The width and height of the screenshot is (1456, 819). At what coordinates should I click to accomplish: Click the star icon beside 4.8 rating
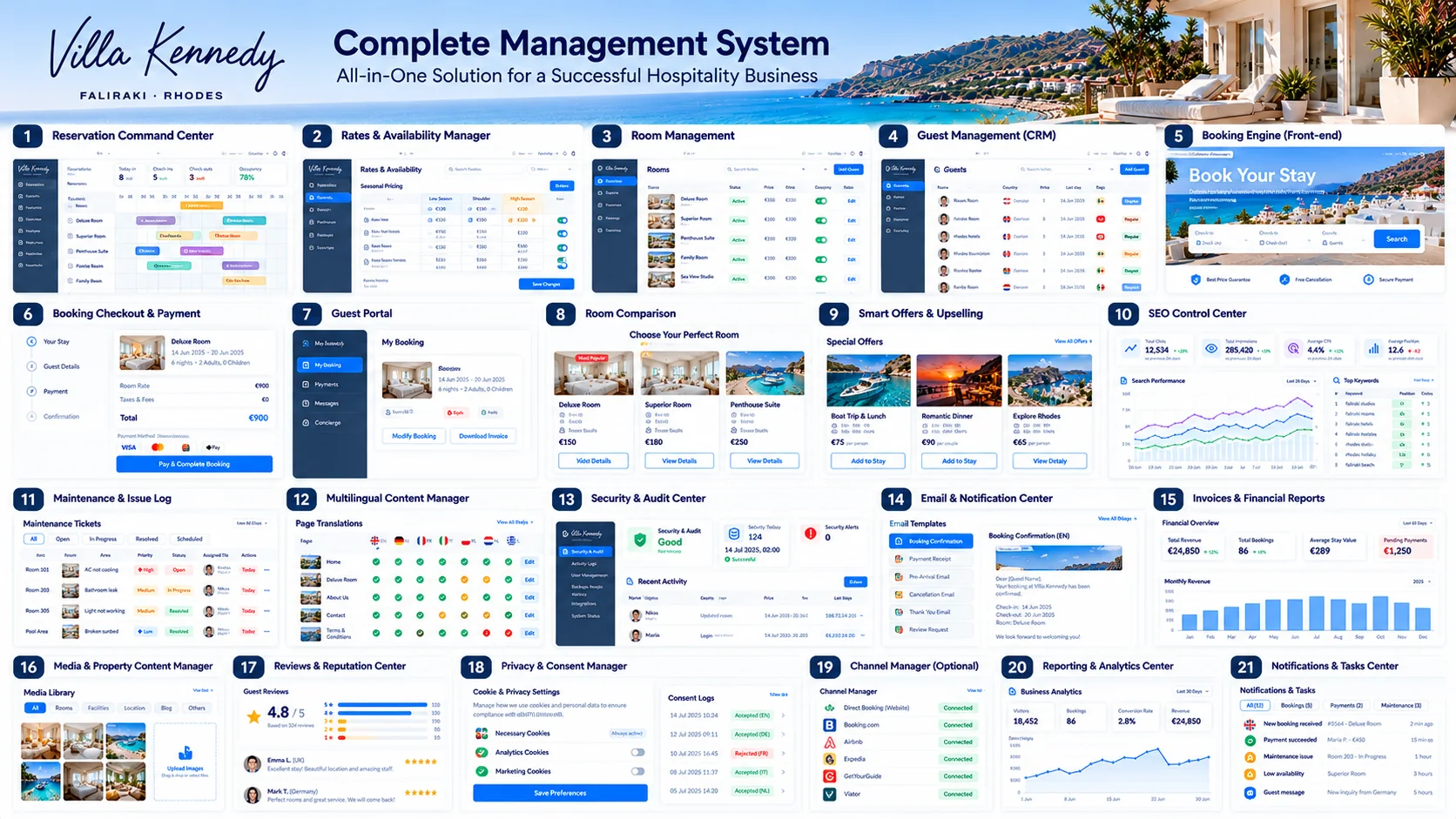coord(253,717)
